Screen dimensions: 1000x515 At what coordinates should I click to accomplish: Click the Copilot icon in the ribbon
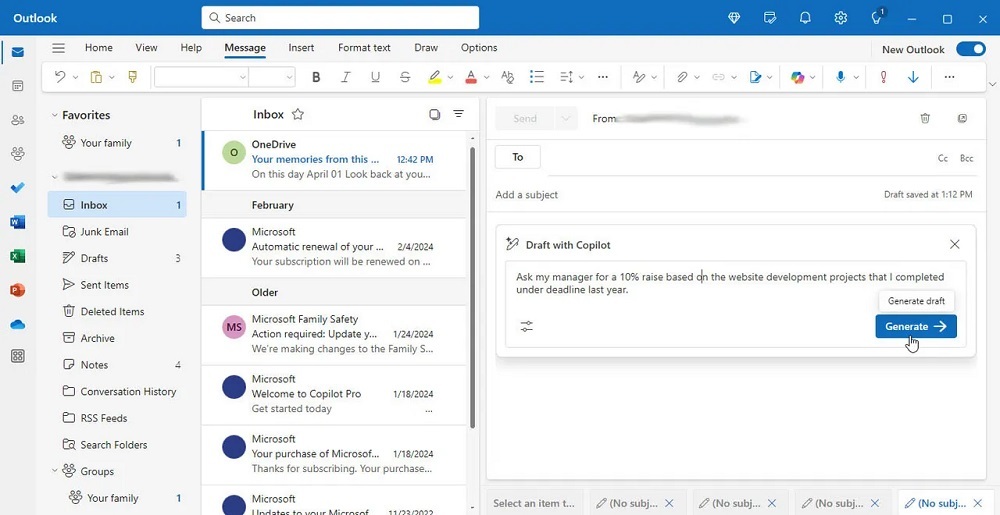[798, 77]
